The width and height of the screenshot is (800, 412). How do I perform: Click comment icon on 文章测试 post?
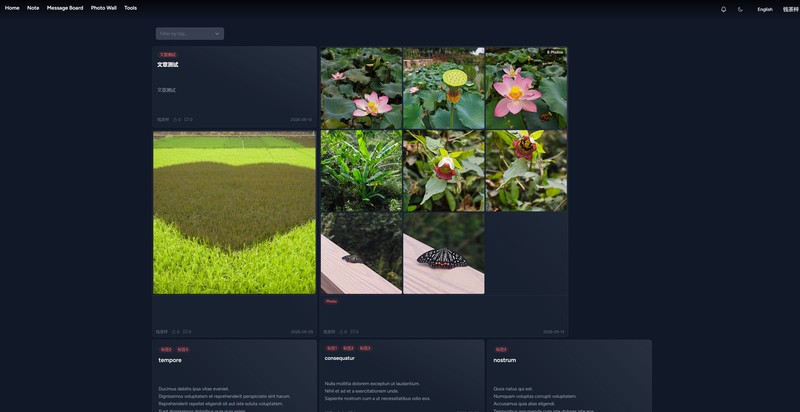pyautogui.click(x=188, y=120)
